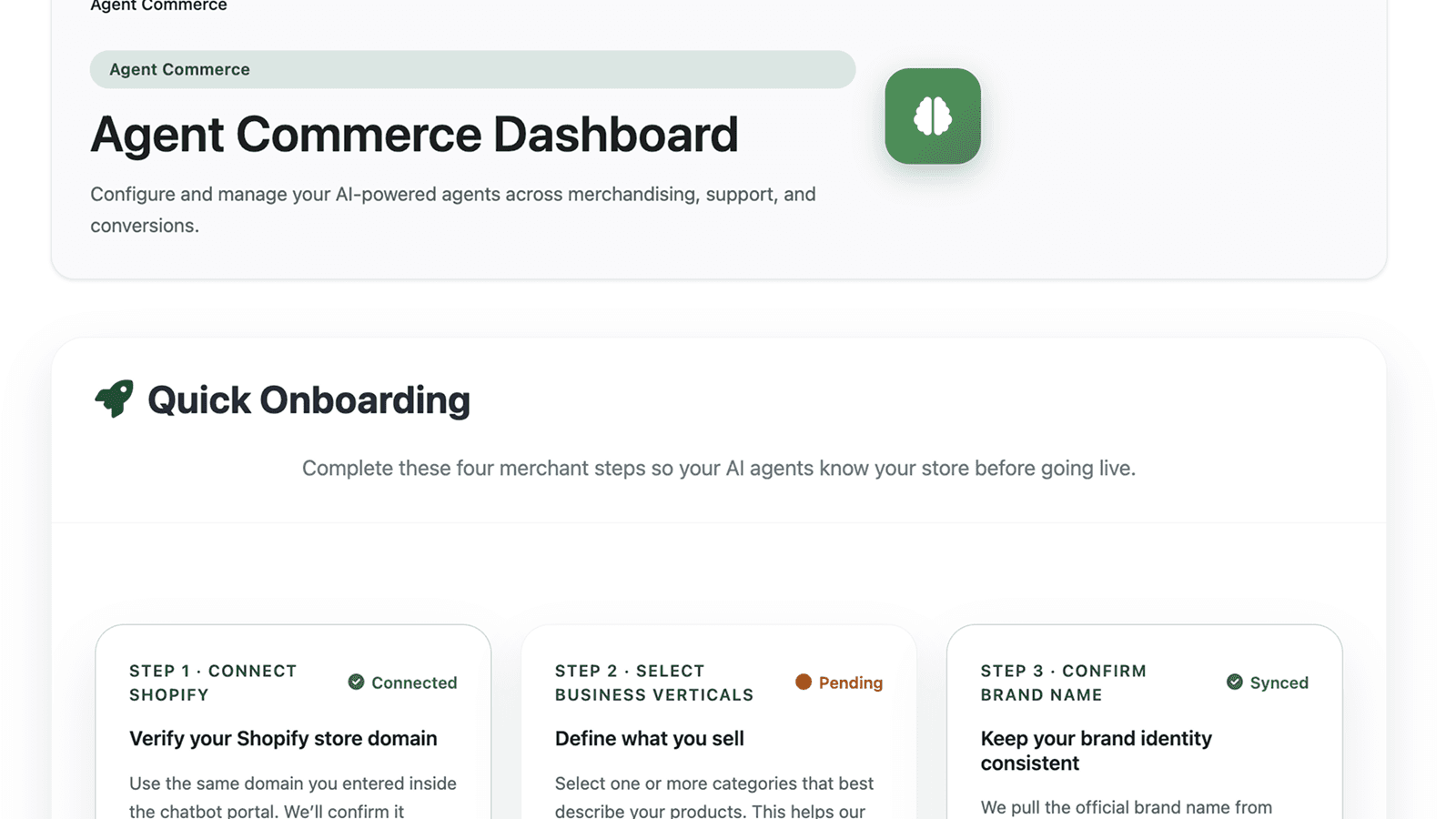Click the 'Complete these four merchant steps' subtitle

[718, 469]
